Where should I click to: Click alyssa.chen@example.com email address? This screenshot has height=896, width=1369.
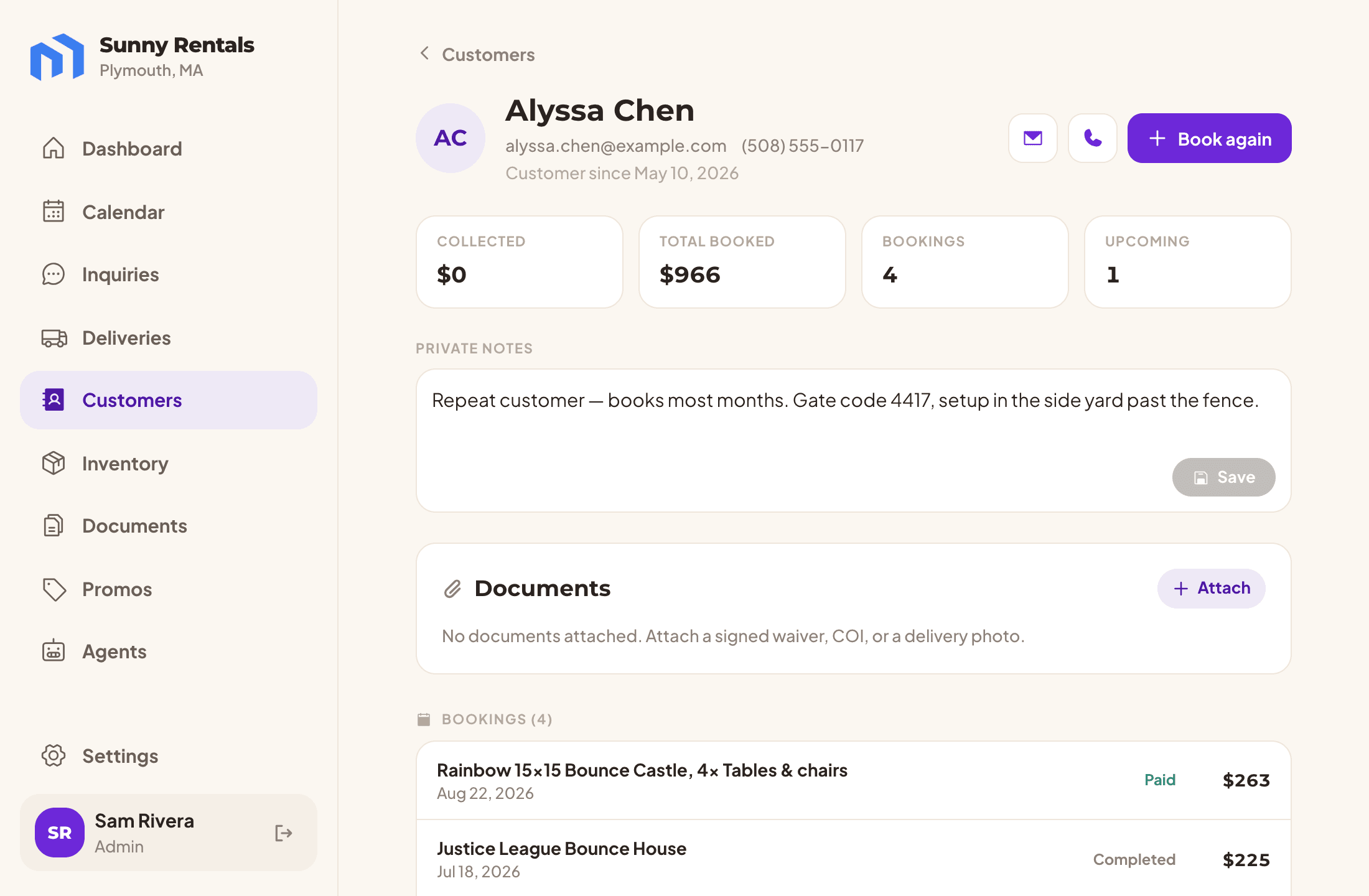[615, 146]
